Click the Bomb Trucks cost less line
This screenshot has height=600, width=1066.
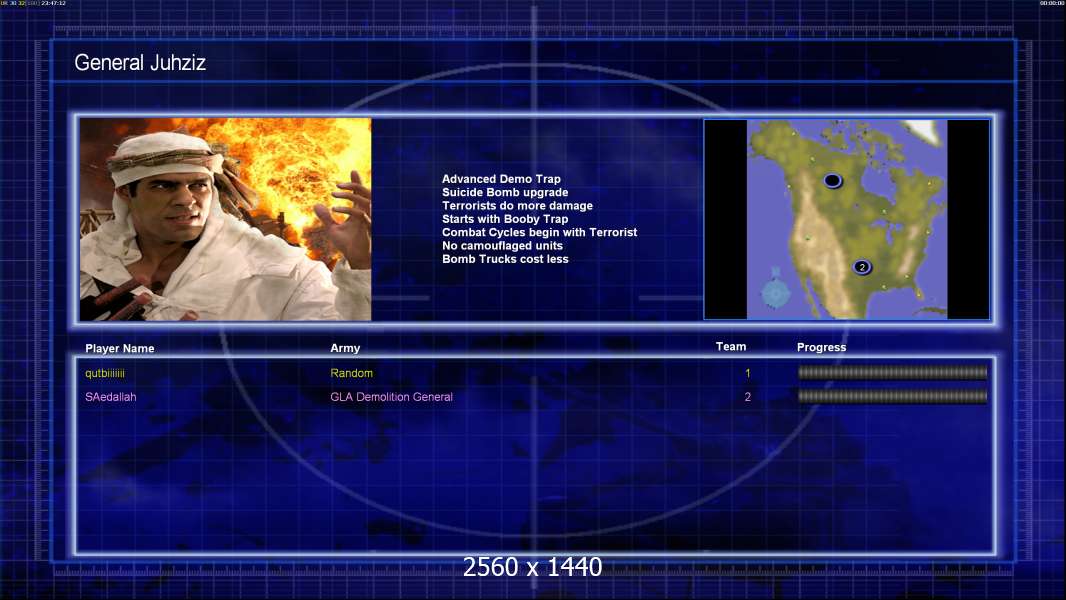tap(505, 259)
